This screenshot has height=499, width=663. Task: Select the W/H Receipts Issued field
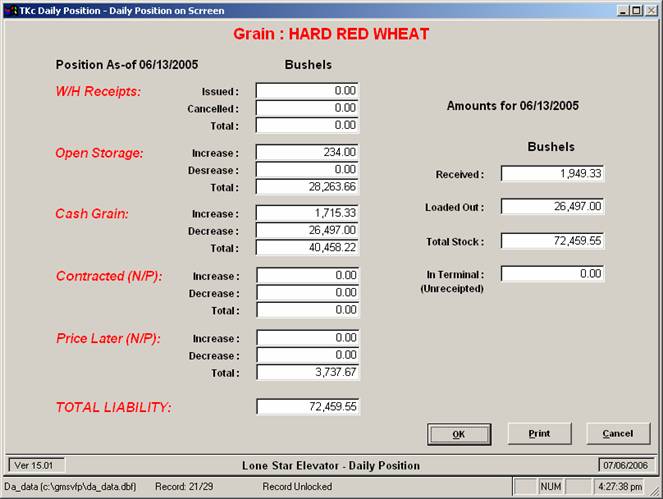[x=307, y=91]
